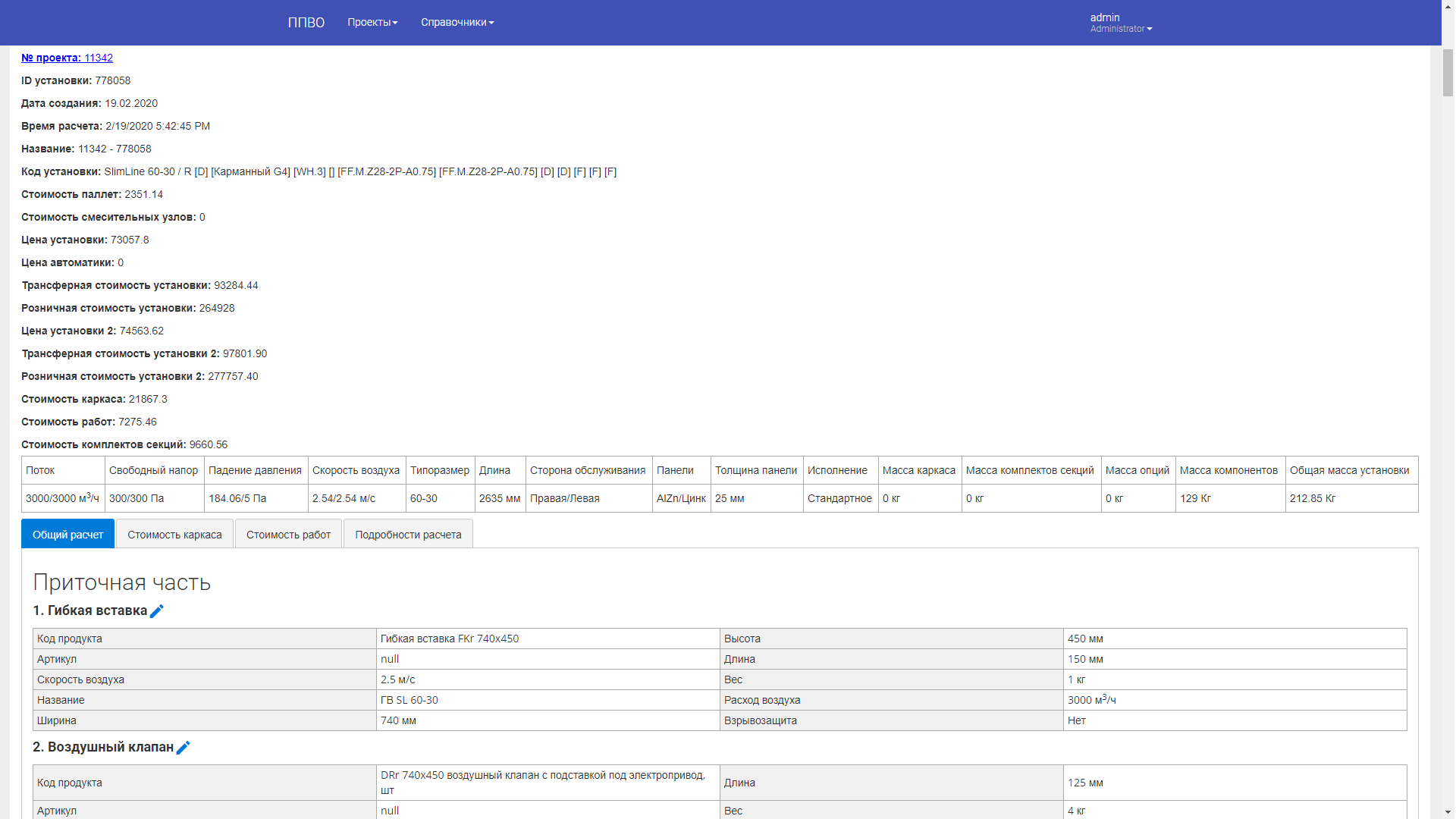Select the Стоимость работ 7275.46 line

[x=89, y=422]
